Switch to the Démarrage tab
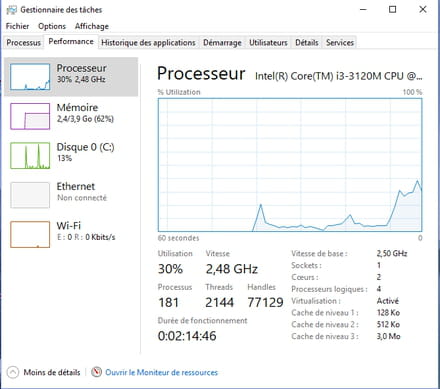 coord(222,43)
